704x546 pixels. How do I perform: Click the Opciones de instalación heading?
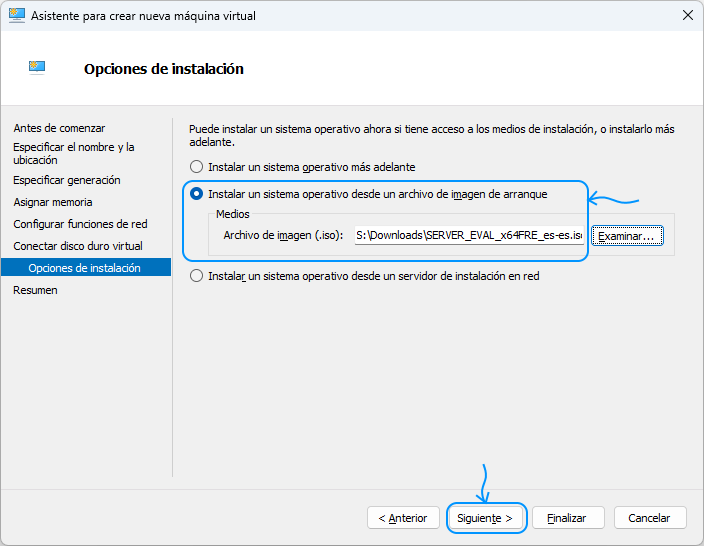click(164, 69)
